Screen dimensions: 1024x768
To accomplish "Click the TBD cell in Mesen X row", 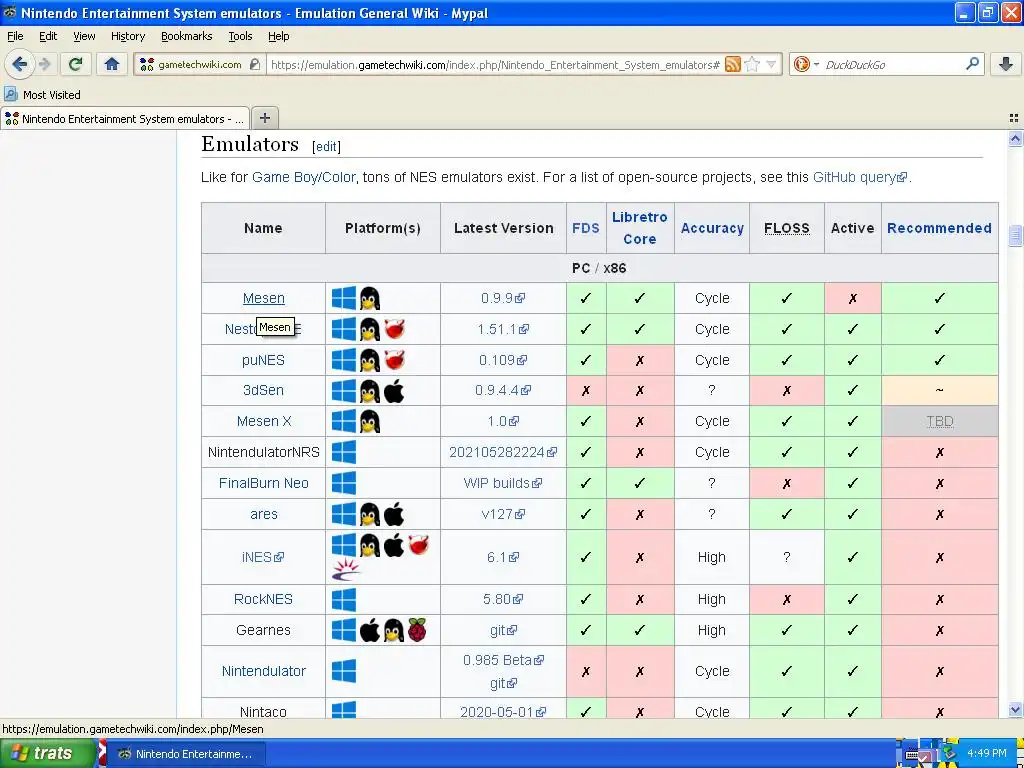I will pyautogui.click(x=940, y=421).
